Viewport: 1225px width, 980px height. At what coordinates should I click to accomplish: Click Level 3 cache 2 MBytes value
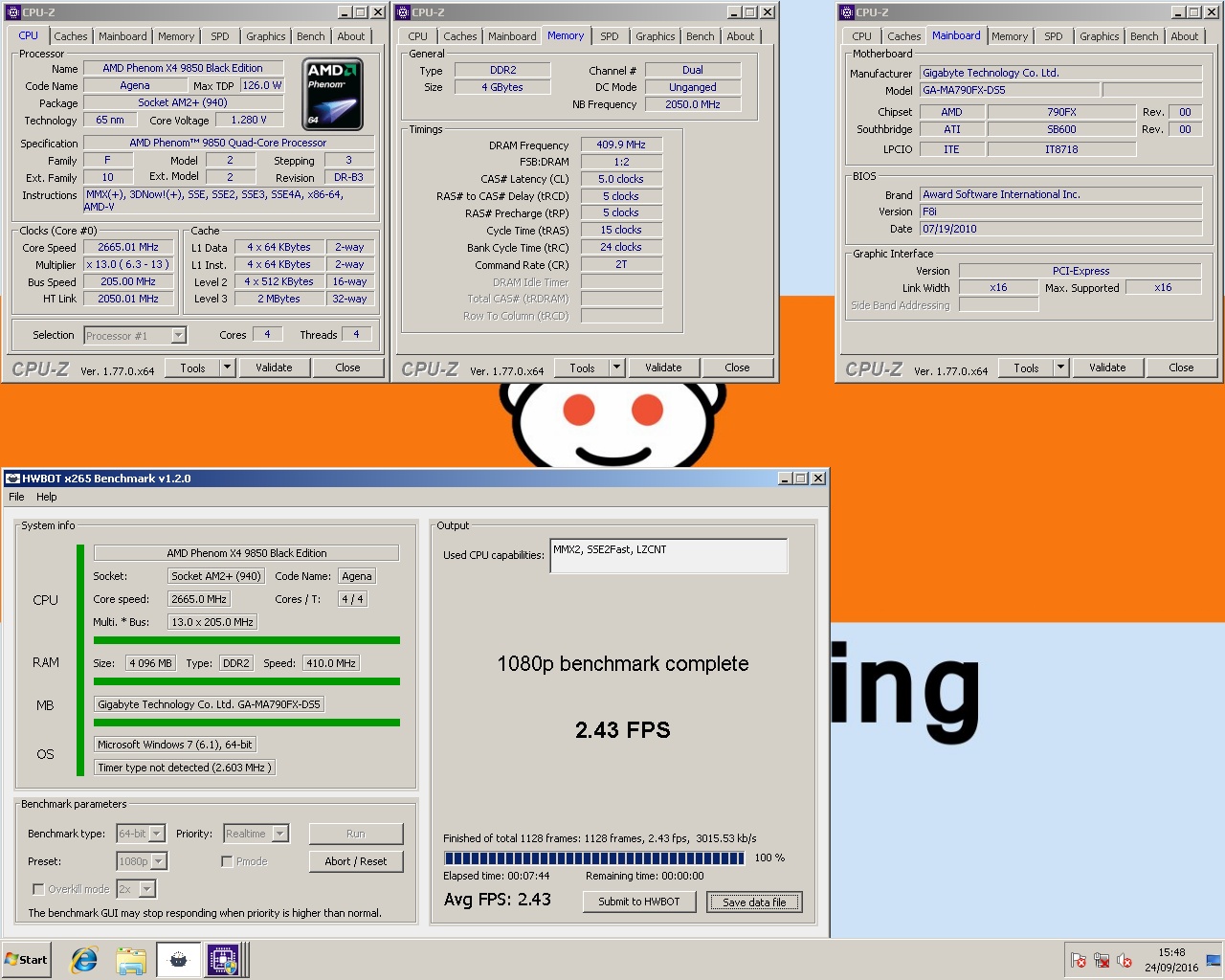point(278,299)
